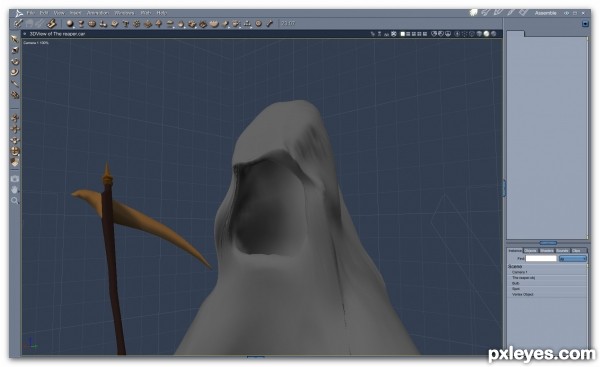Open the Assemble room hand icon
This screenshot has height=367, width=600.
tap(474, 13)
